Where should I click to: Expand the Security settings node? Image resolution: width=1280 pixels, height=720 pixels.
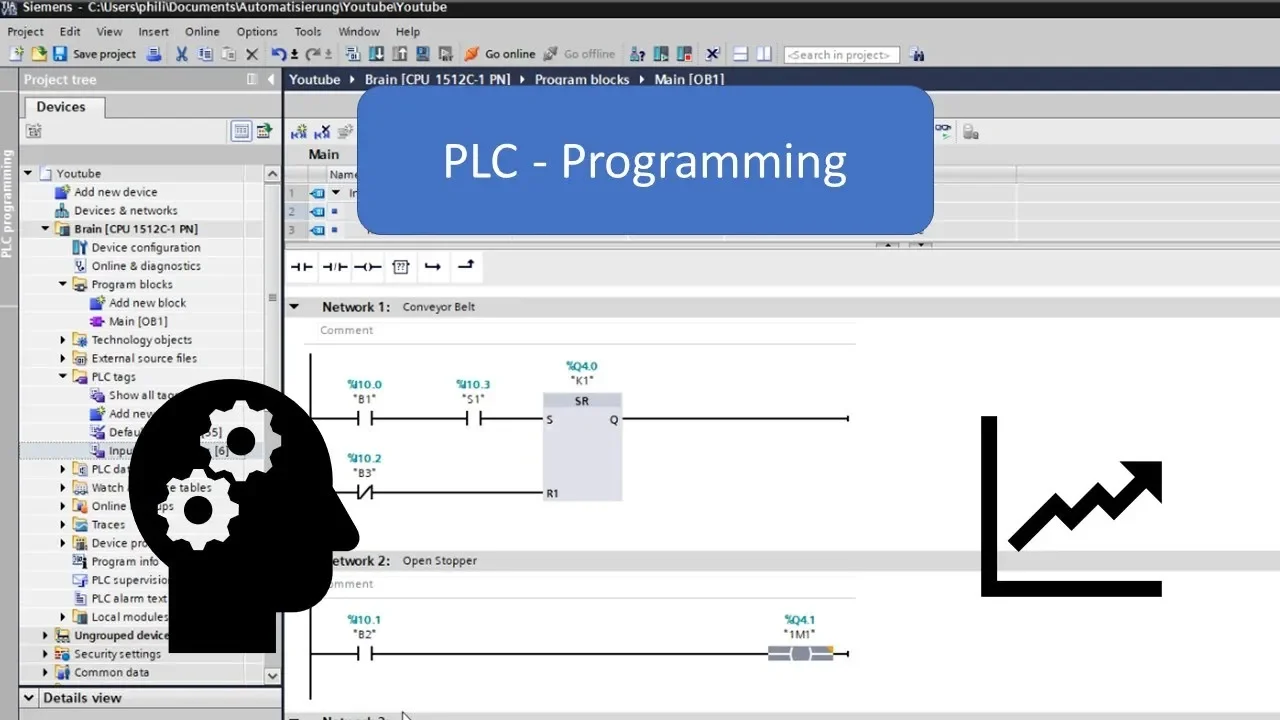pyautogui.click(x=45, y=654)
